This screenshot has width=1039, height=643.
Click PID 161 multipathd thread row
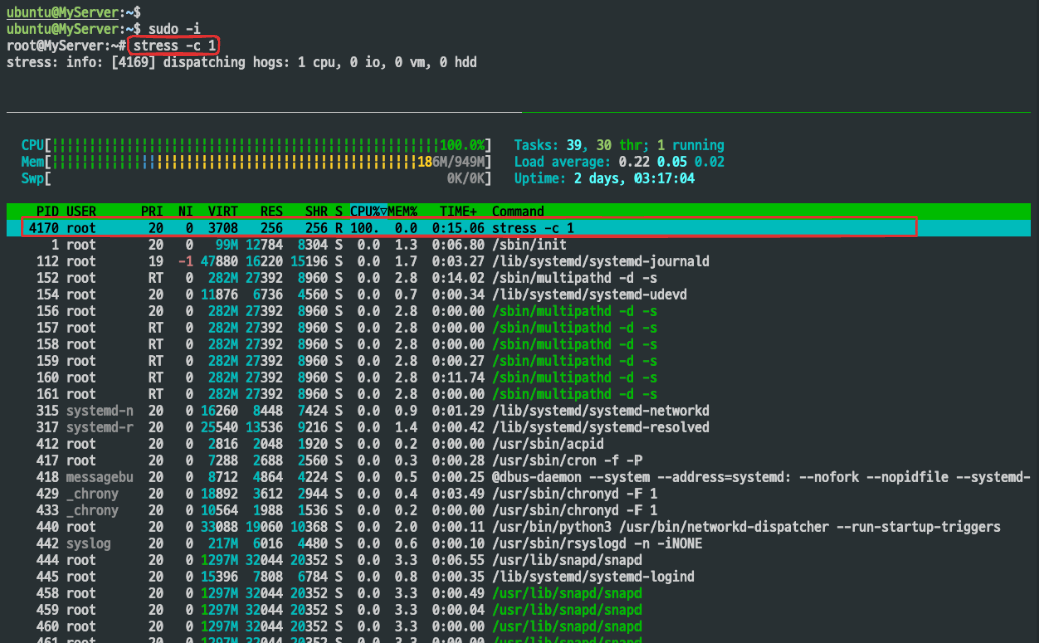(x=519, y=394)
